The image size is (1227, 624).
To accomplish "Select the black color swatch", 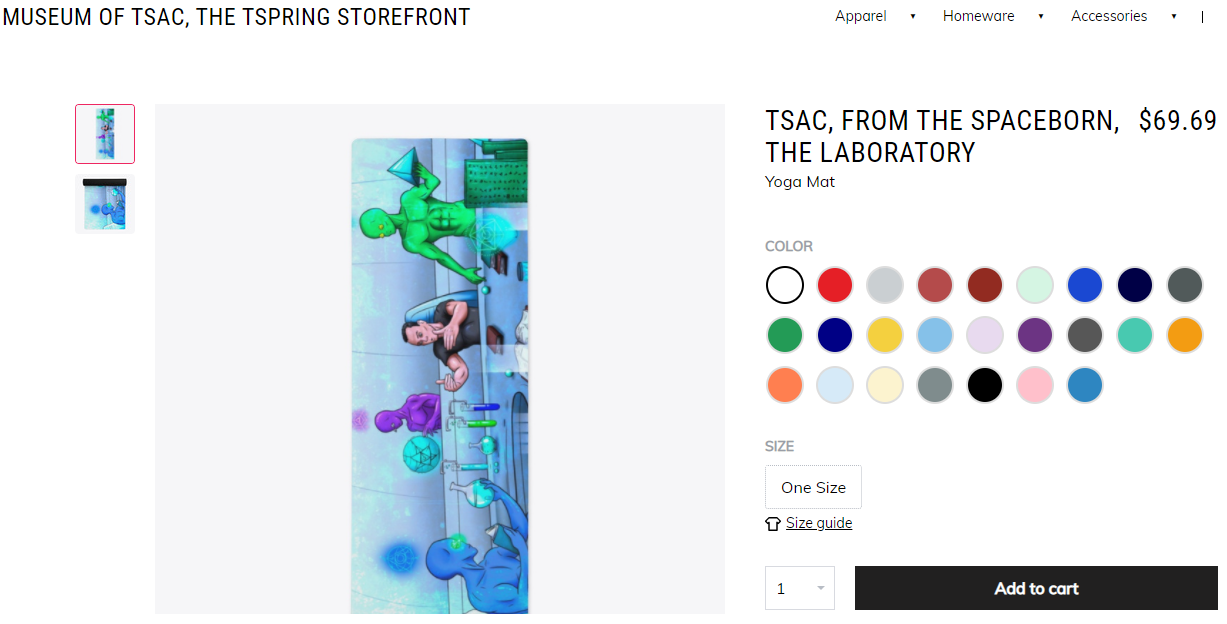I will coord(985,385).
